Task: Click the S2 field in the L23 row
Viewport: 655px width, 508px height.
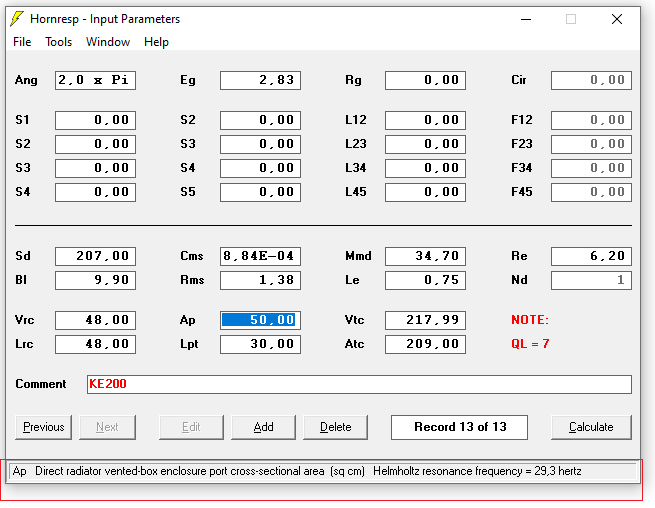Action: coord(95,144)
